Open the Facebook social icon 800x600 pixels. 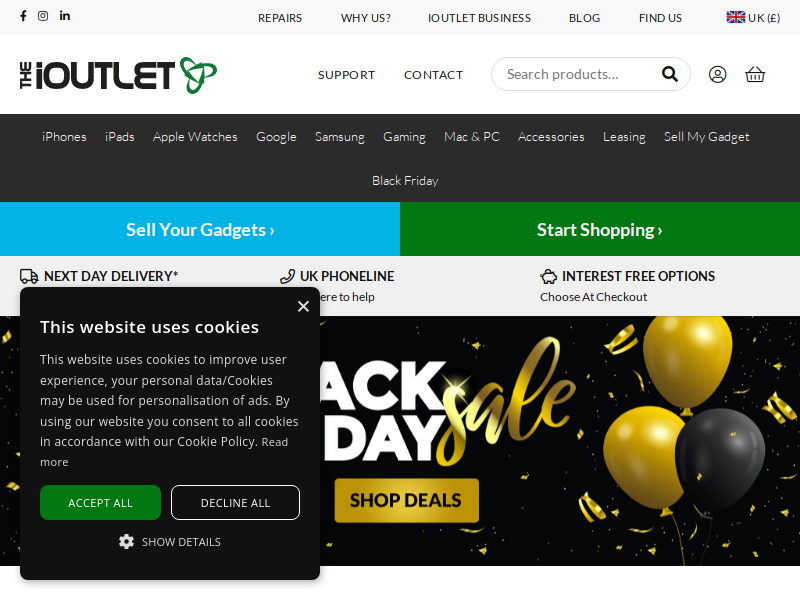point(23,16)
